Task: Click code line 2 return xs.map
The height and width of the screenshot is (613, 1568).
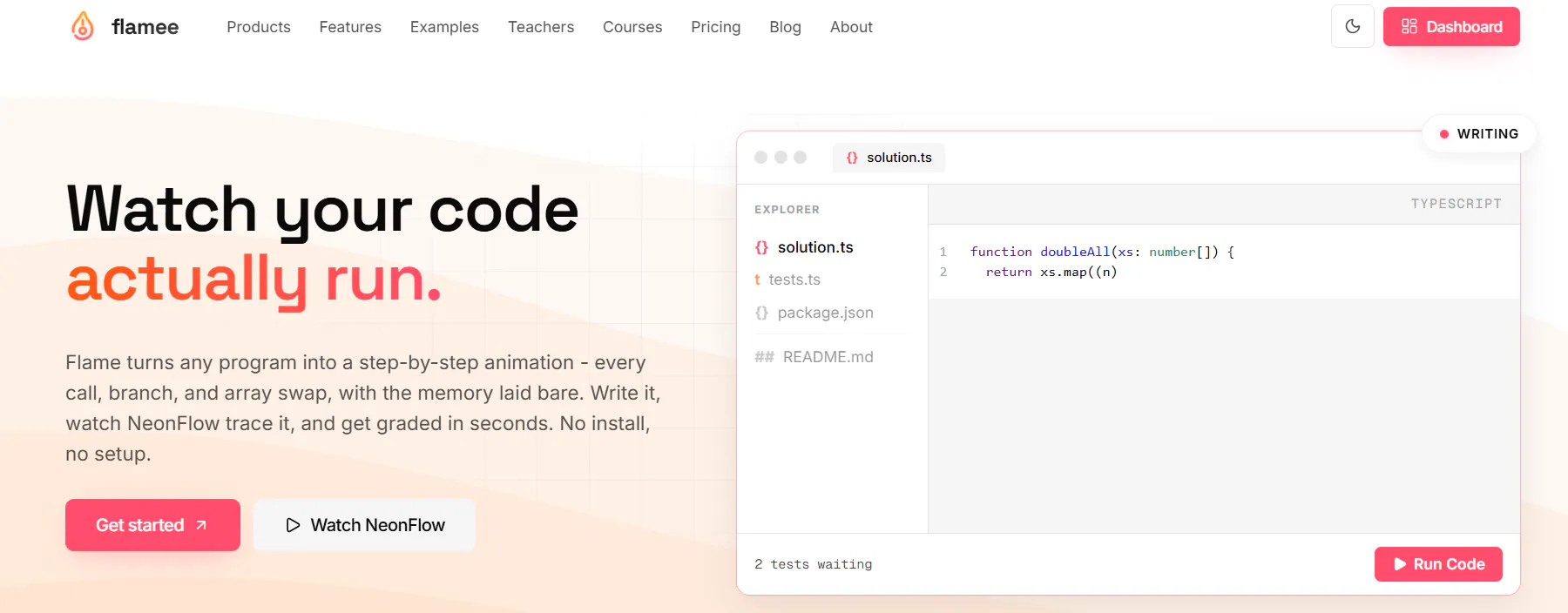Action: point(1051,272)
